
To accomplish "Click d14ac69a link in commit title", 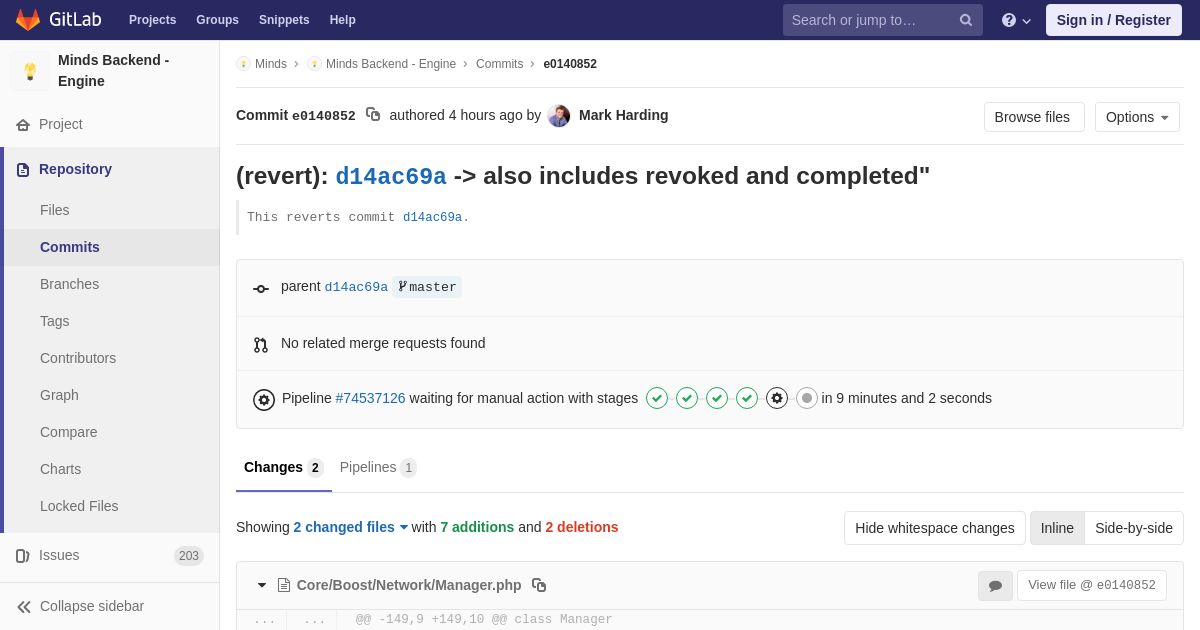I will tap(391, 176).
